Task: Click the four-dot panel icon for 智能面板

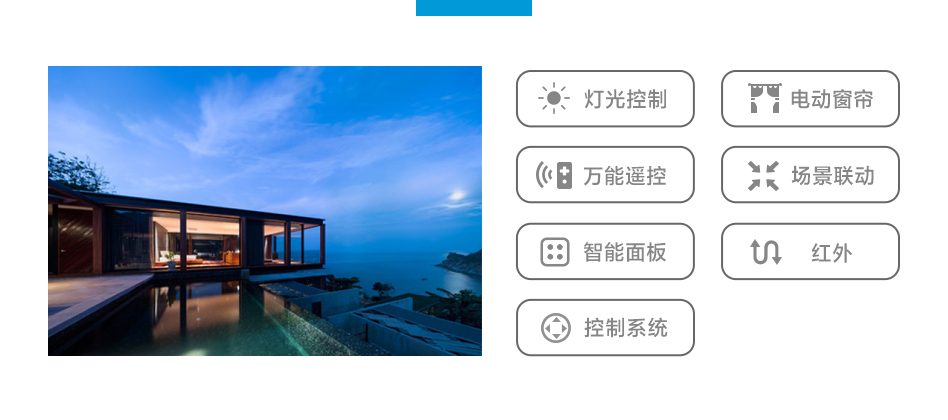Action: click(x=554, y=252)
